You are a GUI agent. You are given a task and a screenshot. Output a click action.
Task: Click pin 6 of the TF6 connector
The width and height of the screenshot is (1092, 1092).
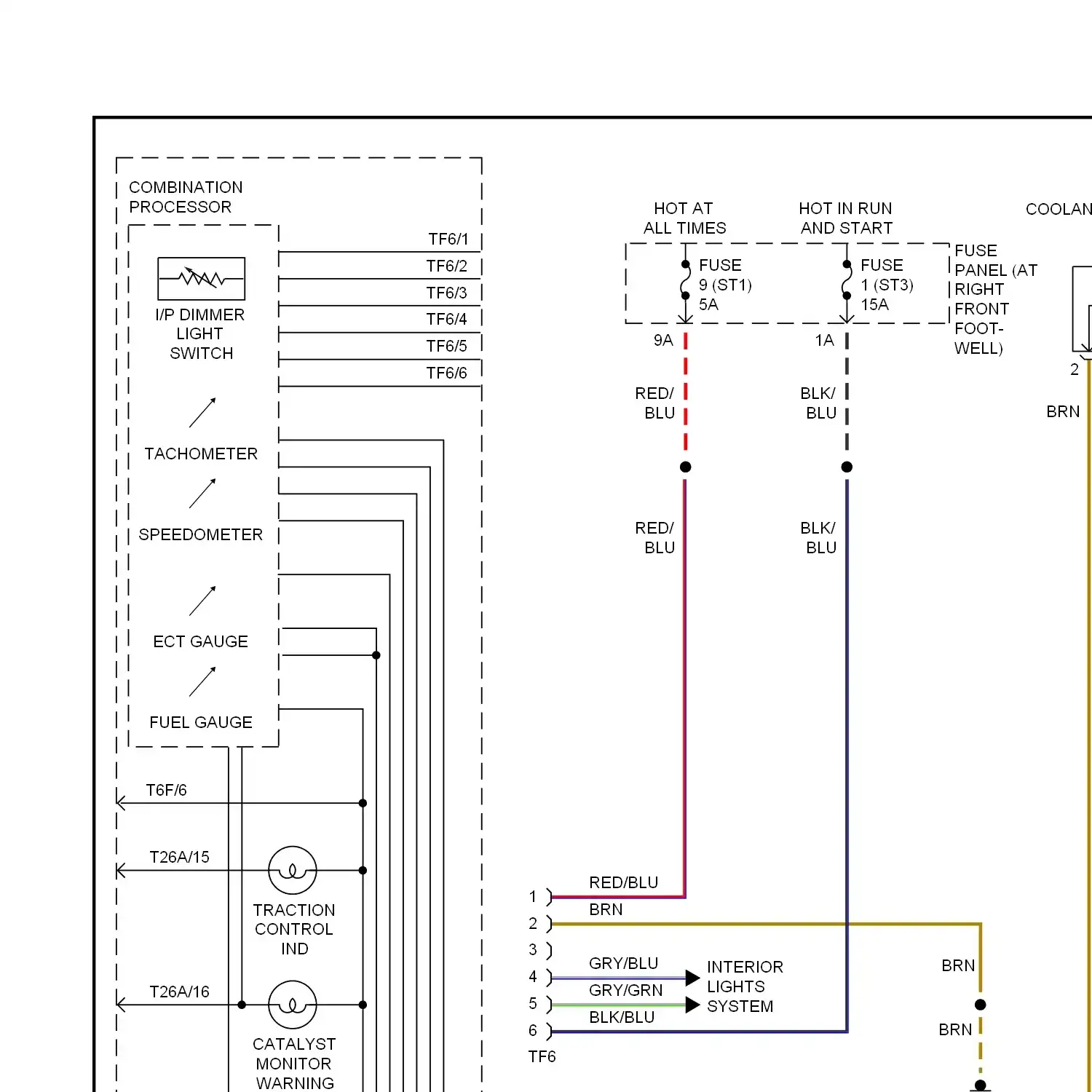pos(533,1031)
